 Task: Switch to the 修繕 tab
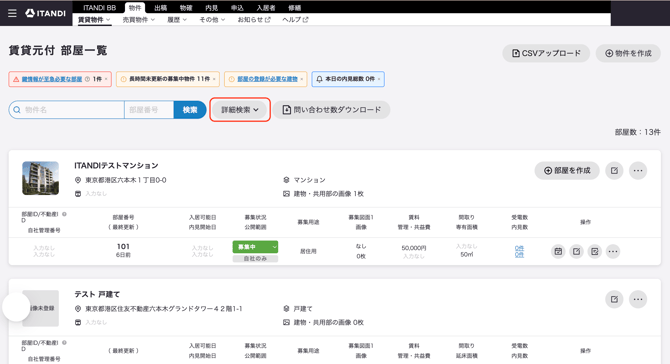coord(294,8)
